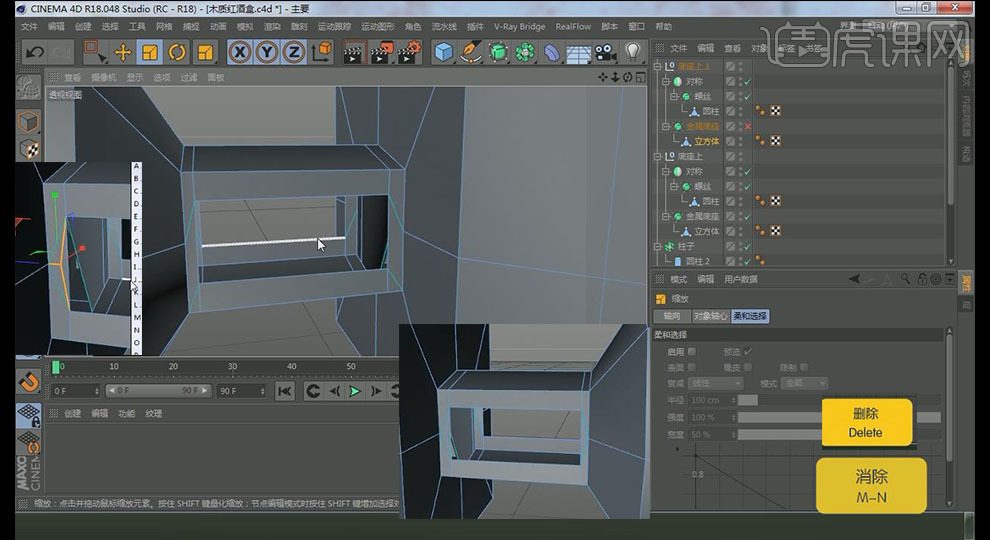Click the Array modeling object icon
Screen dimensions: 990x540
tap(525, 52)
